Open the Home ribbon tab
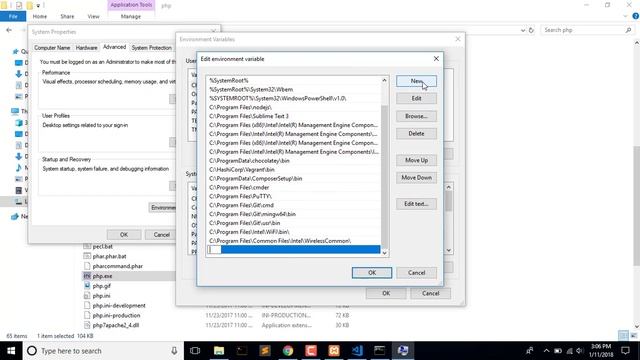Screen dimensions: 640x360 click(x=40, y=16)
